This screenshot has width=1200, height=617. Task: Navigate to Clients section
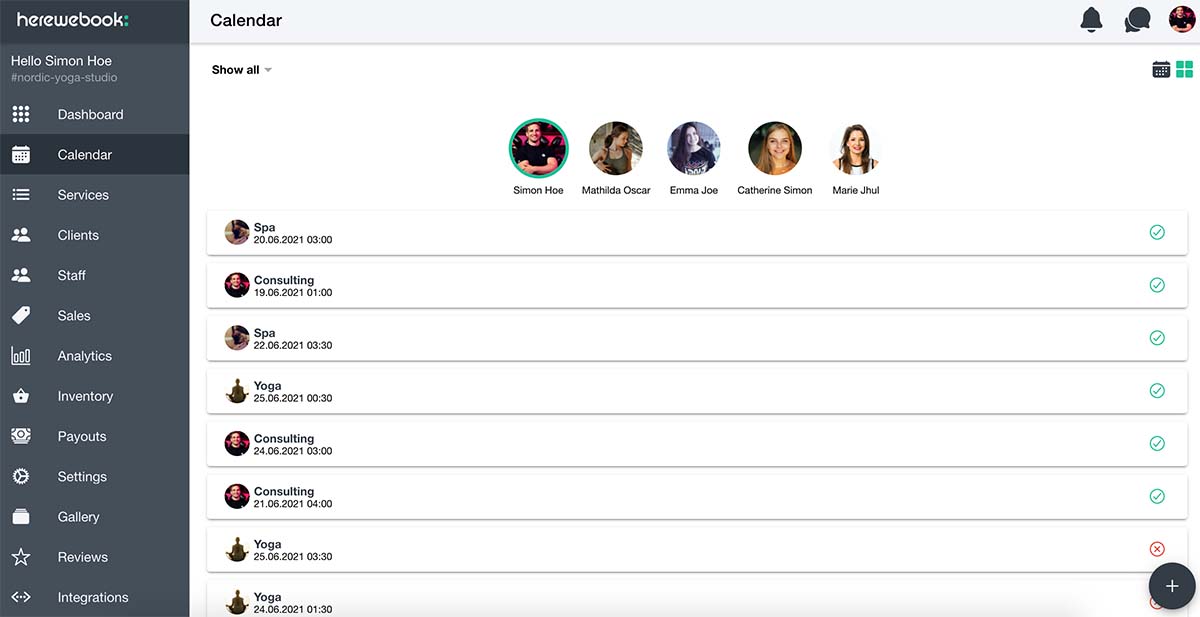78,235
